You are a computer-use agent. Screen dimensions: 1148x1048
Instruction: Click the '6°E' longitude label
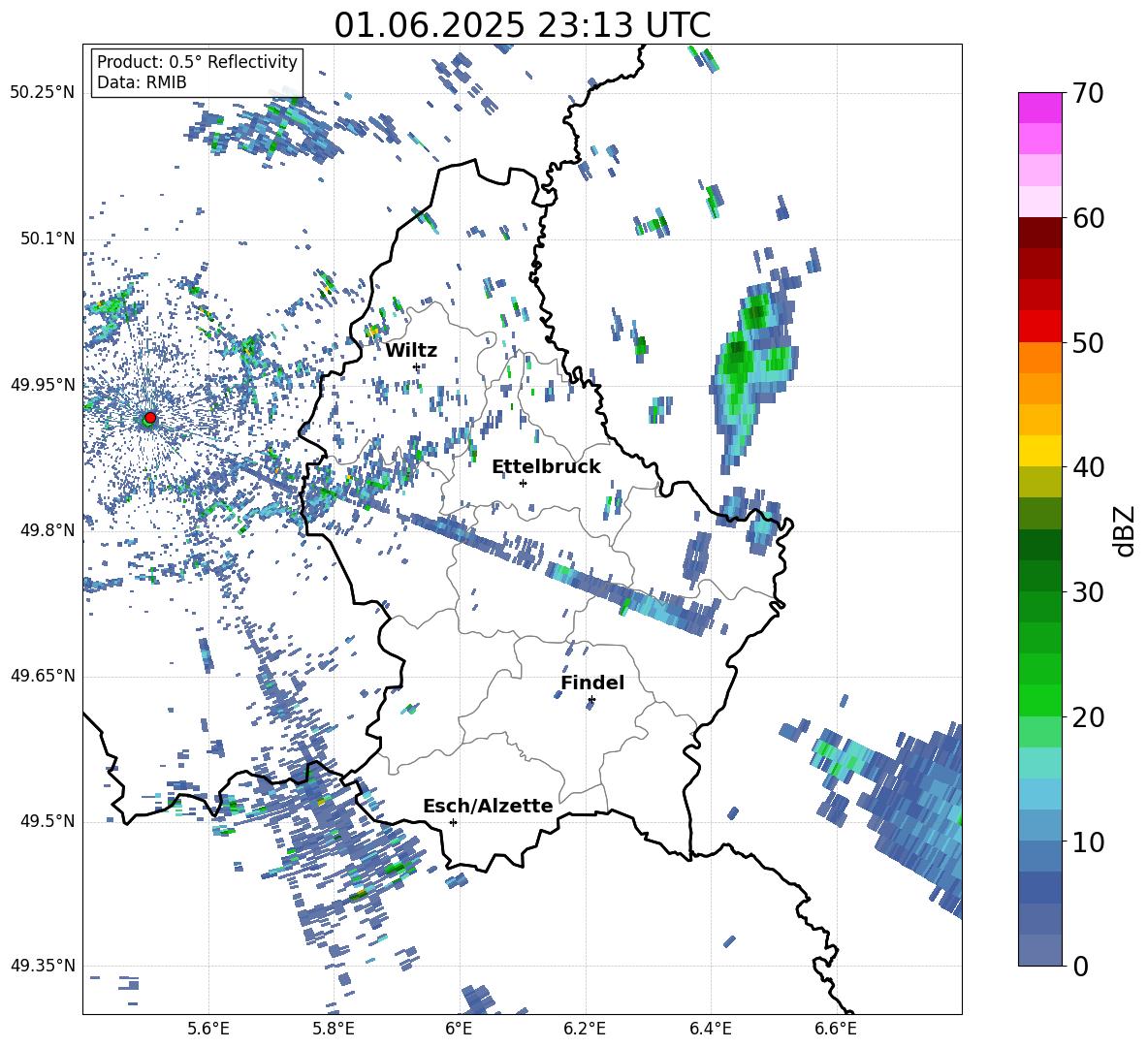[x=459, y=1029]
